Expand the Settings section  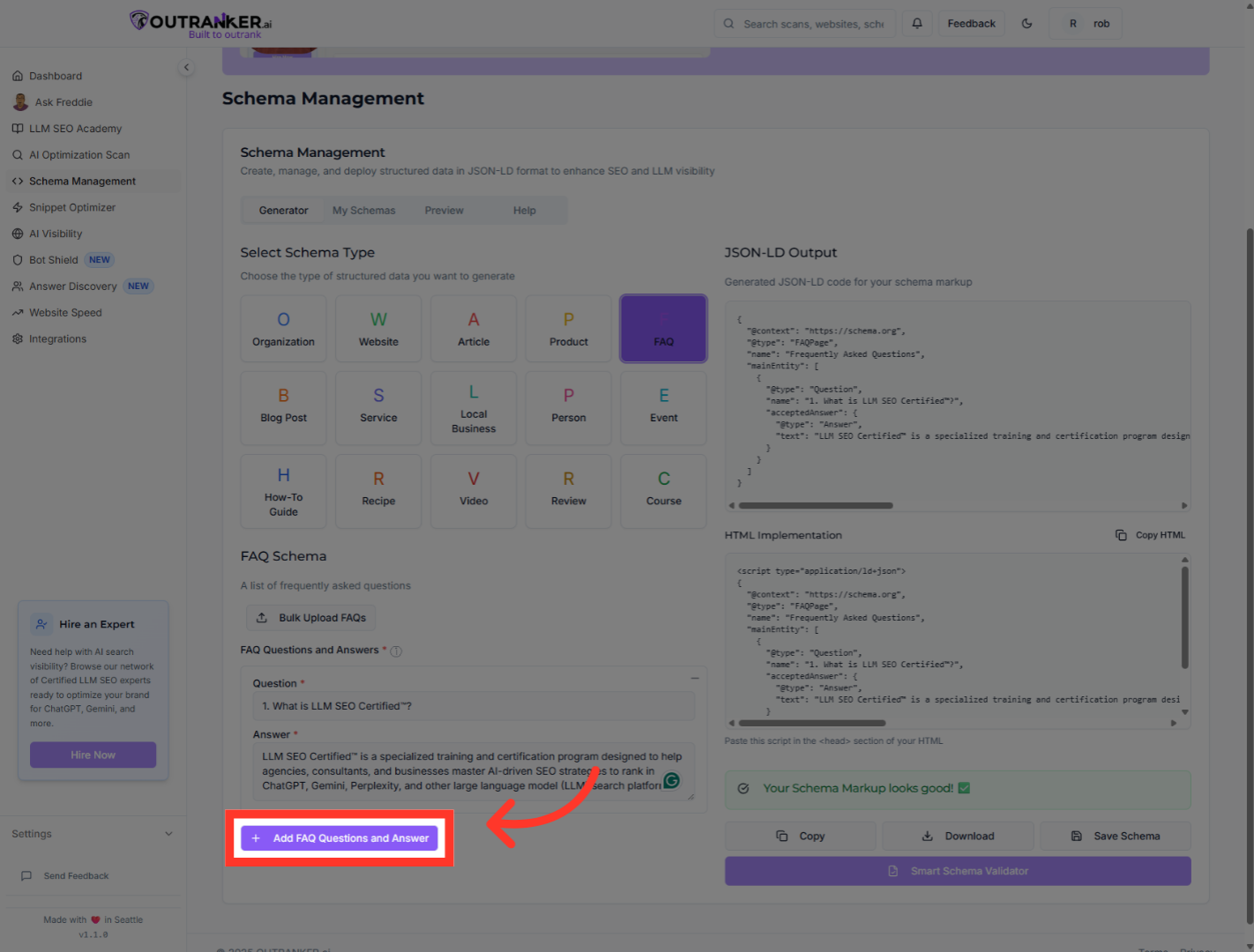(92, 834)
